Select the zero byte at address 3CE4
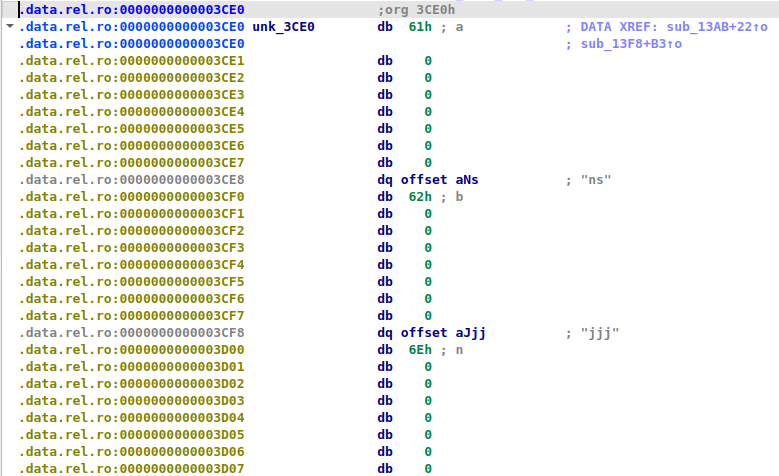This screenshot has width=779, height=476. [428, 111]
